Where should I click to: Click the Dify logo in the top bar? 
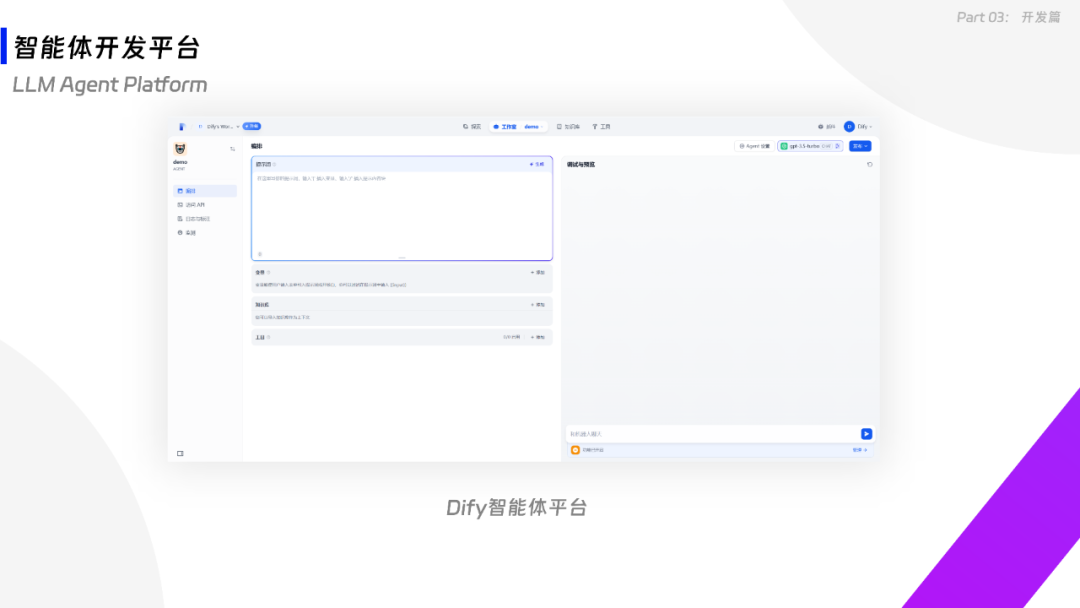[182, 127]
